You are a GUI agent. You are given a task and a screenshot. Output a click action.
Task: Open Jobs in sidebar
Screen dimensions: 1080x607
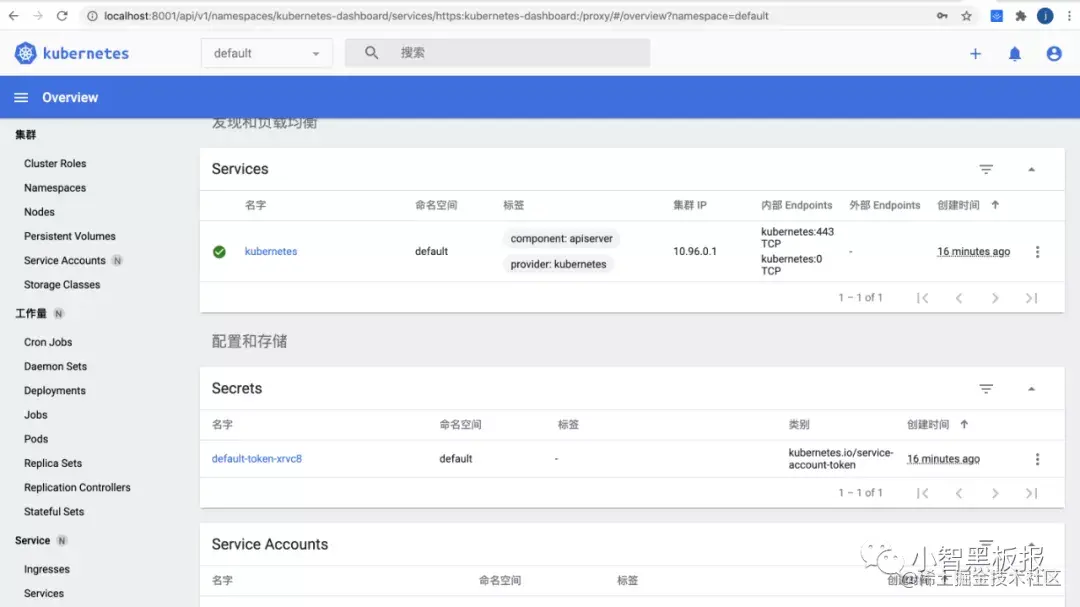click(x=36, y=415)
